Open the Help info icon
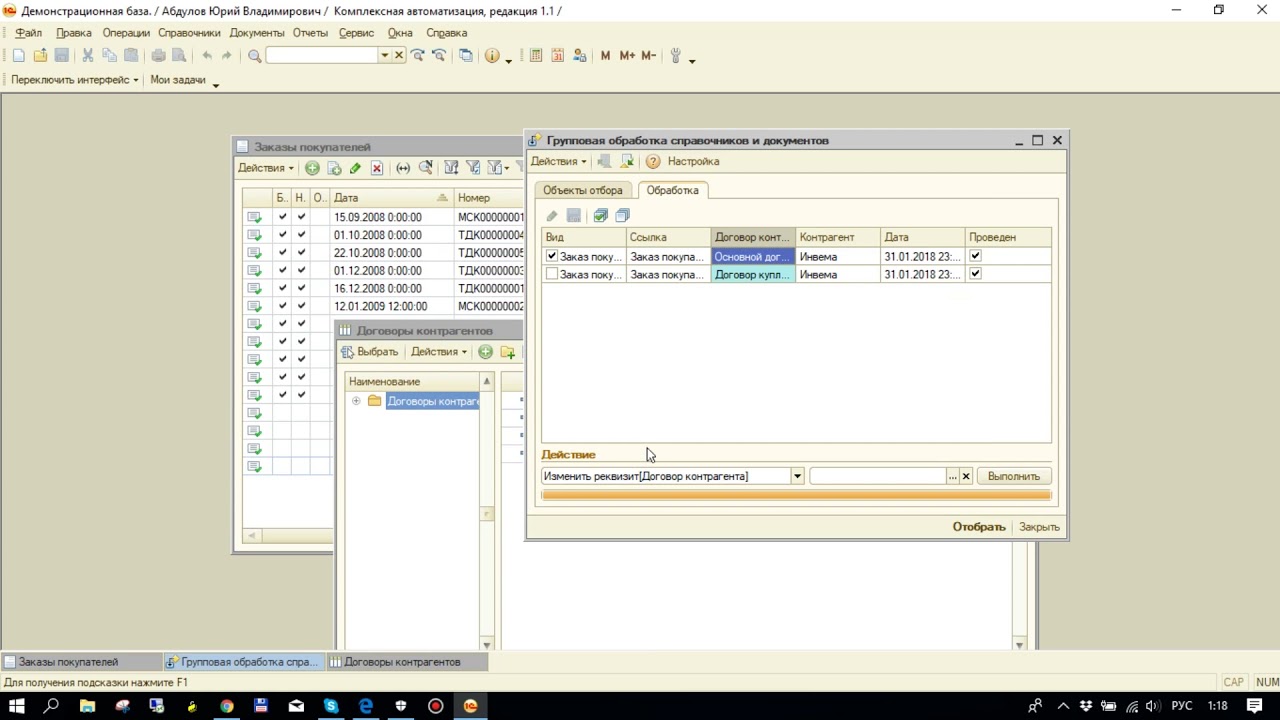 [x=492, y=56]
